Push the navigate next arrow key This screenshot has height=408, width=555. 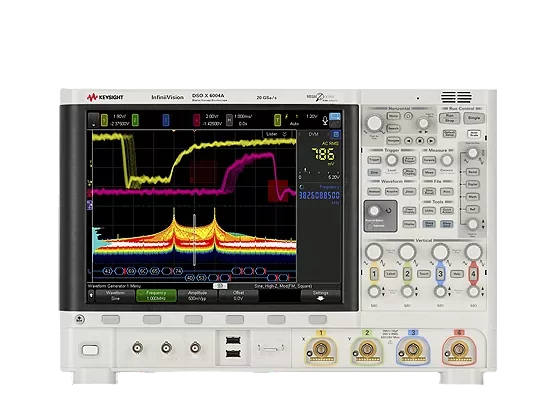click(431, 140)
